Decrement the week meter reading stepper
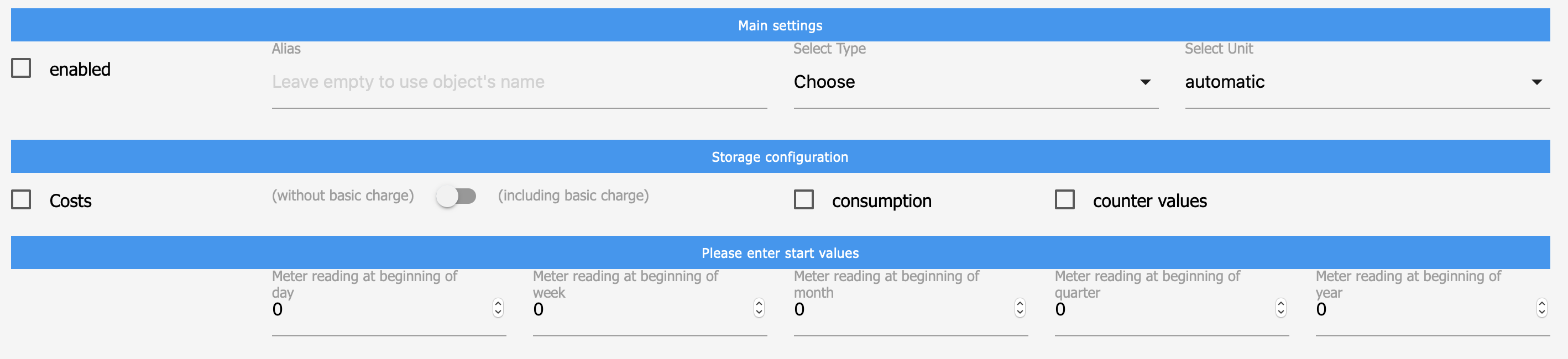 [759, 313]
